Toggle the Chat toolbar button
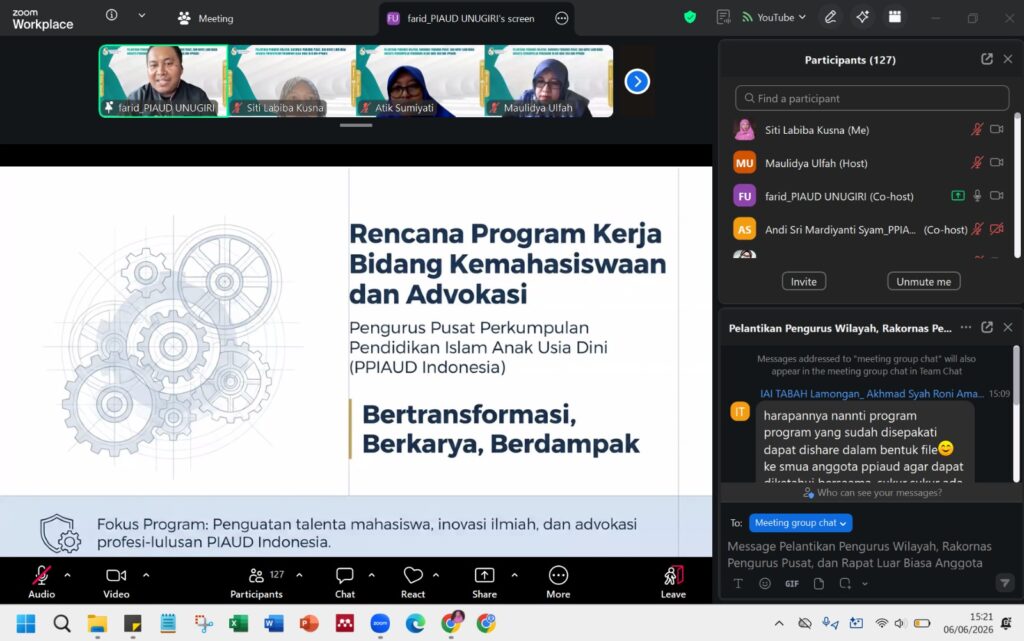 click(345, 582)
